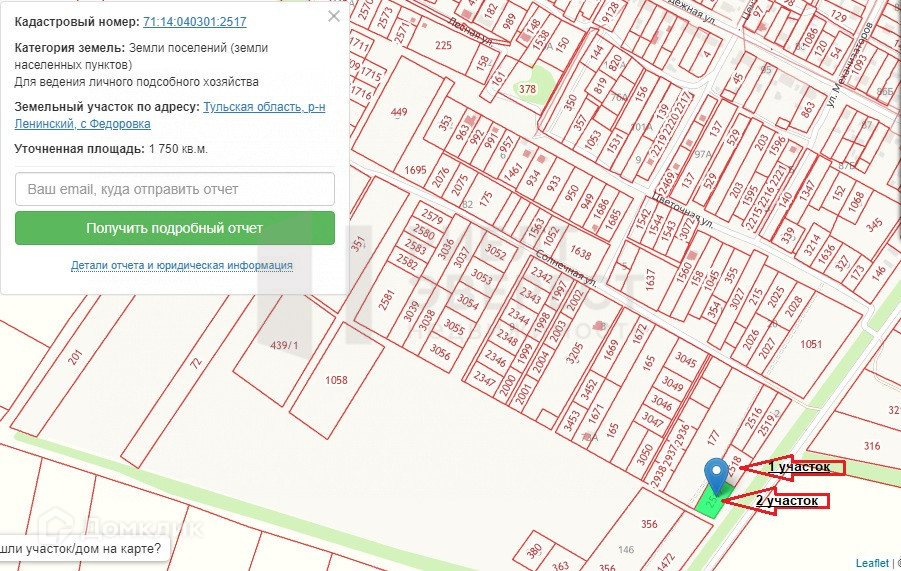This screenshot has height=571, width=901.
Task: Select parcel 1672 on the map
Action: 640,334
